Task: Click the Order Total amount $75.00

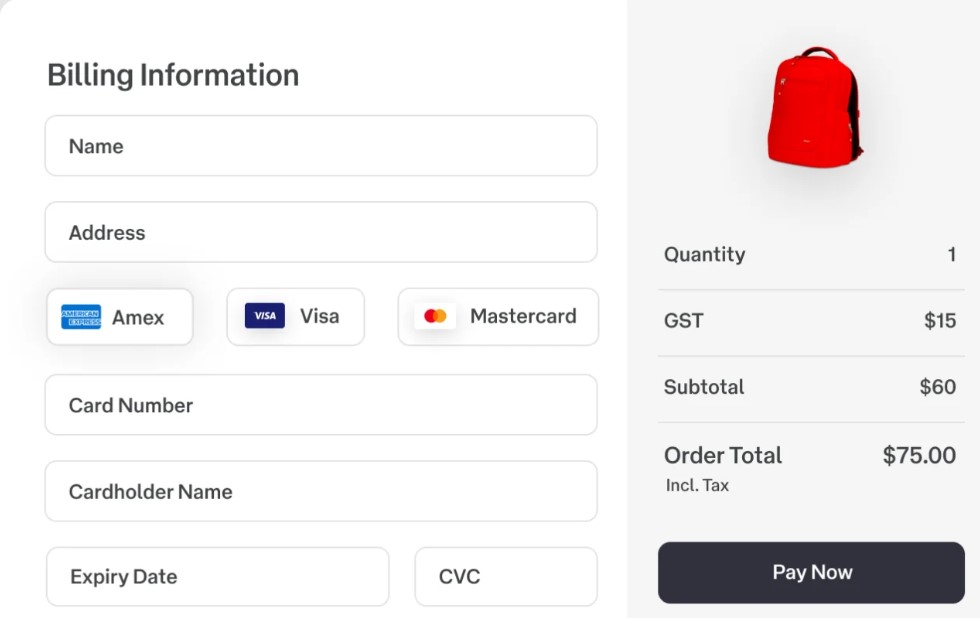Action: (x=919, y=455)
